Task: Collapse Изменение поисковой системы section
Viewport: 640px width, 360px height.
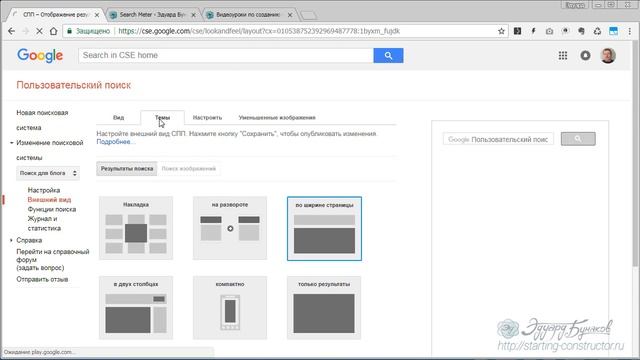Action: click(x=11, y=143)
